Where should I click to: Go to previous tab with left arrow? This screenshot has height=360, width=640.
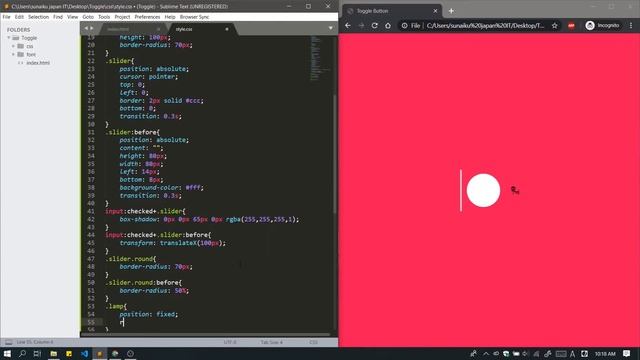click(86, 28)
